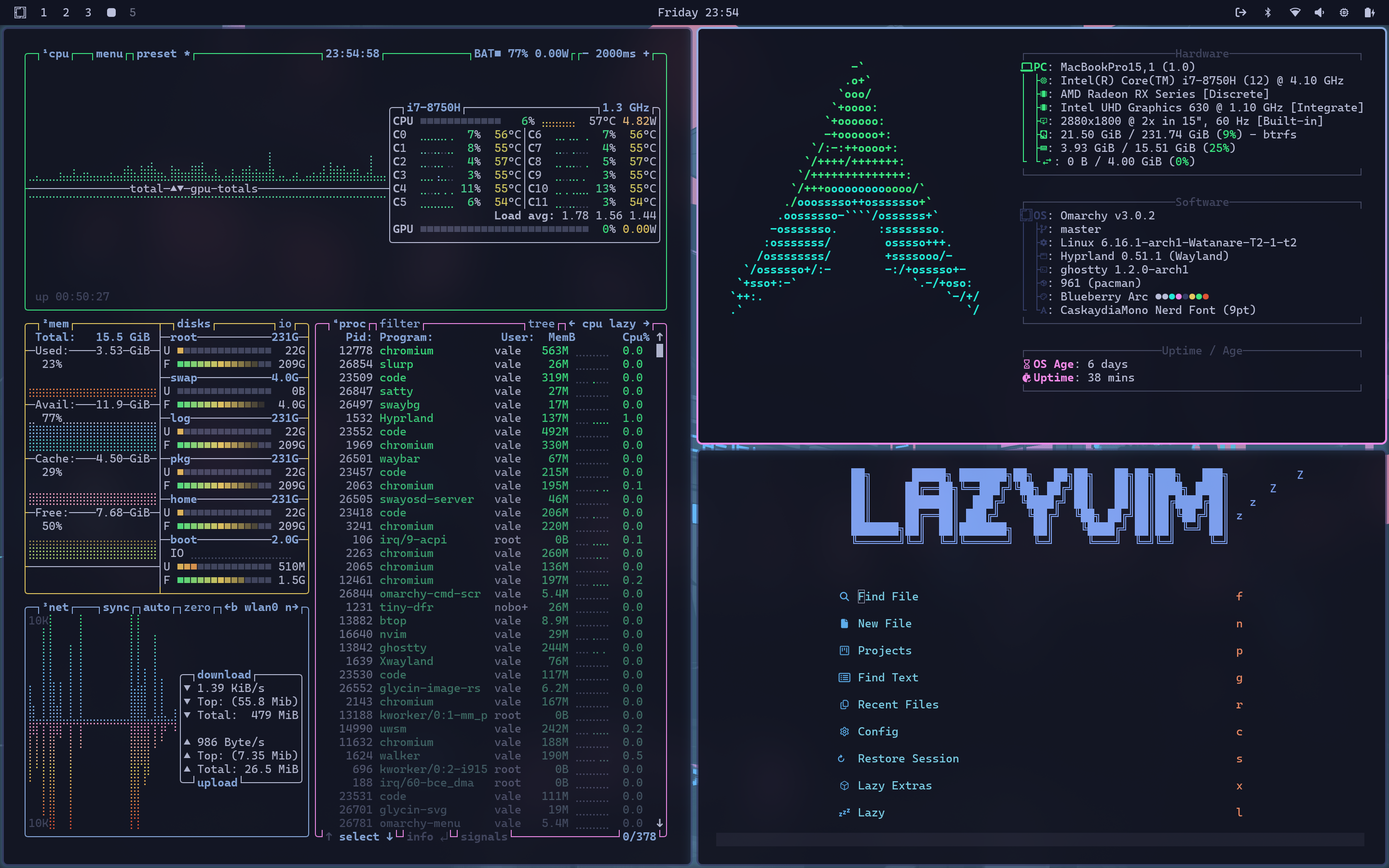1389x868 pixels.
Task: Switch process sorting with right arrow
Action: point(646,324)
